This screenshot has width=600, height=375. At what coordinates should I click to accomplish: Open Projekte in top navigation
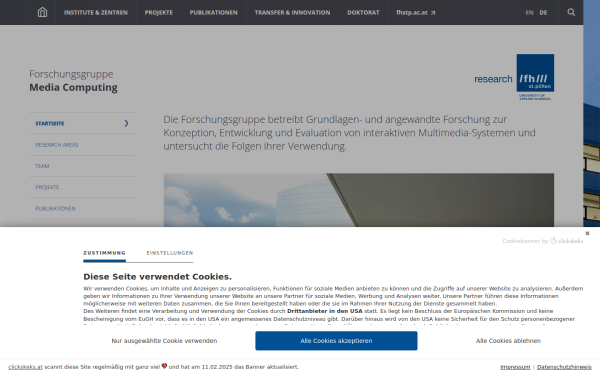point(158,13)
